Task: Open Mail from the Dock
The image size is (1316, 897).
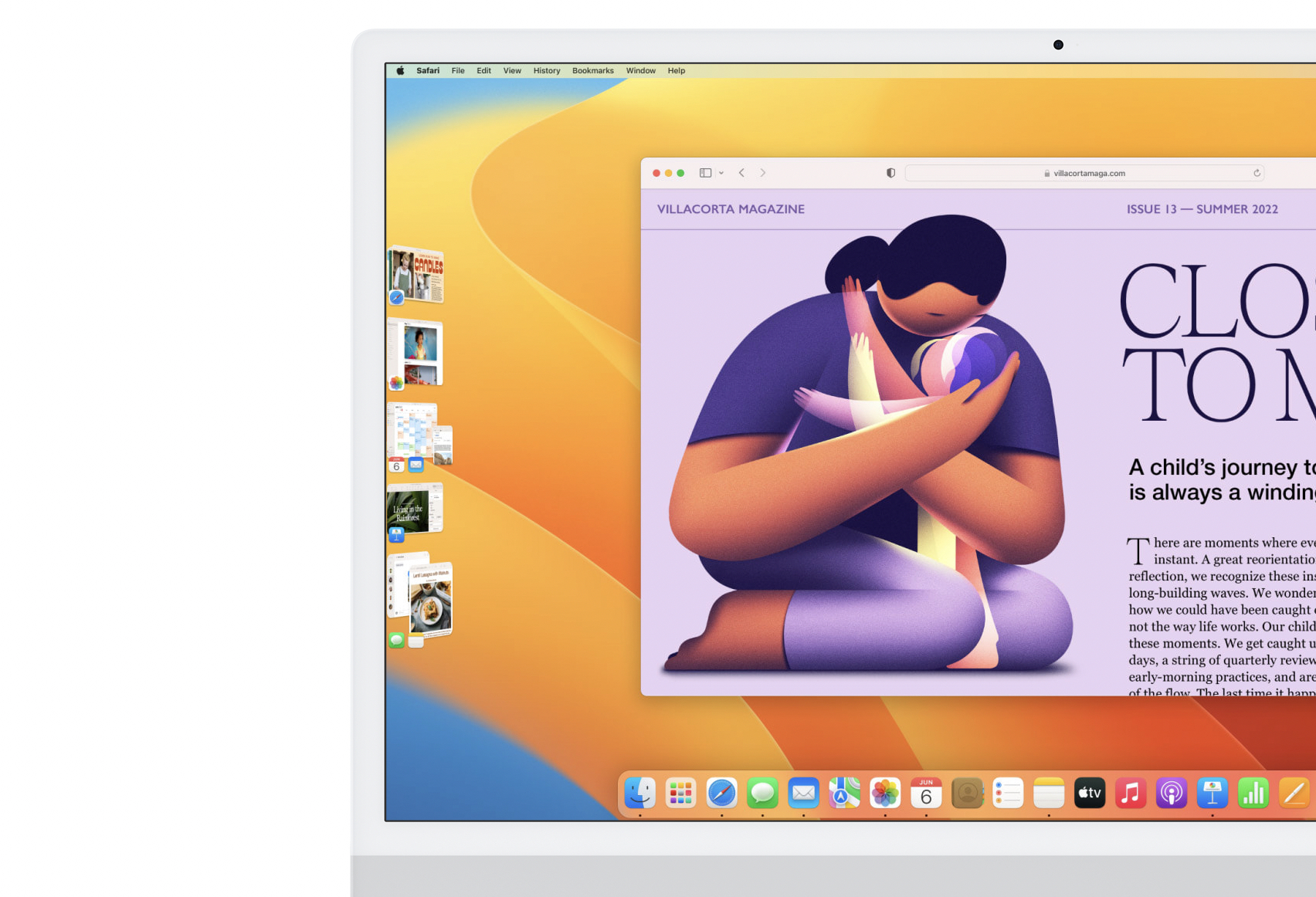Action: point(803,793)
